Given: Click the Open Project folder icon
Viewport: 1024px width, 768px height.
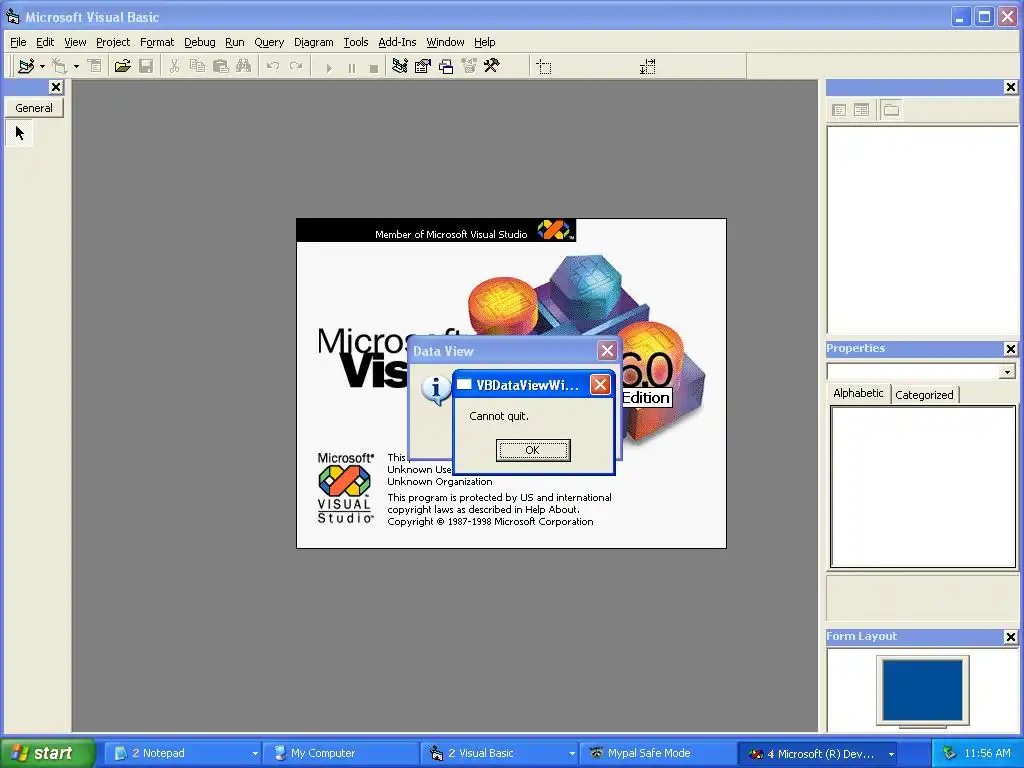Looking at the screenshot, I should 122,66.
